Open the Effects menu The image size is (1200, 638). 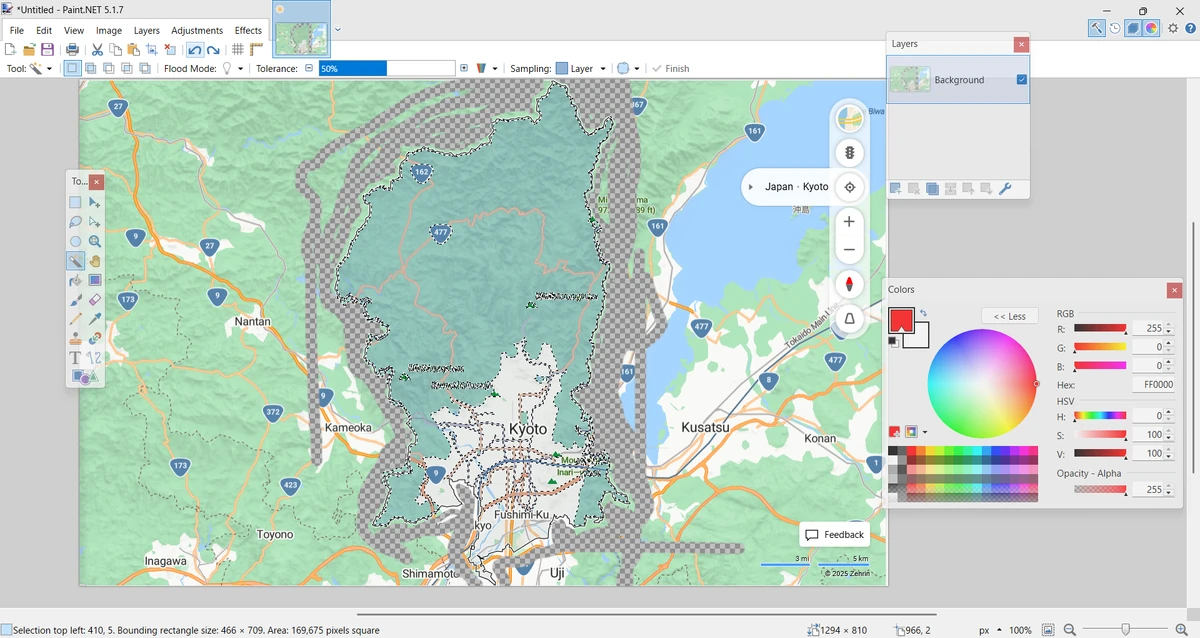point(249,30)
